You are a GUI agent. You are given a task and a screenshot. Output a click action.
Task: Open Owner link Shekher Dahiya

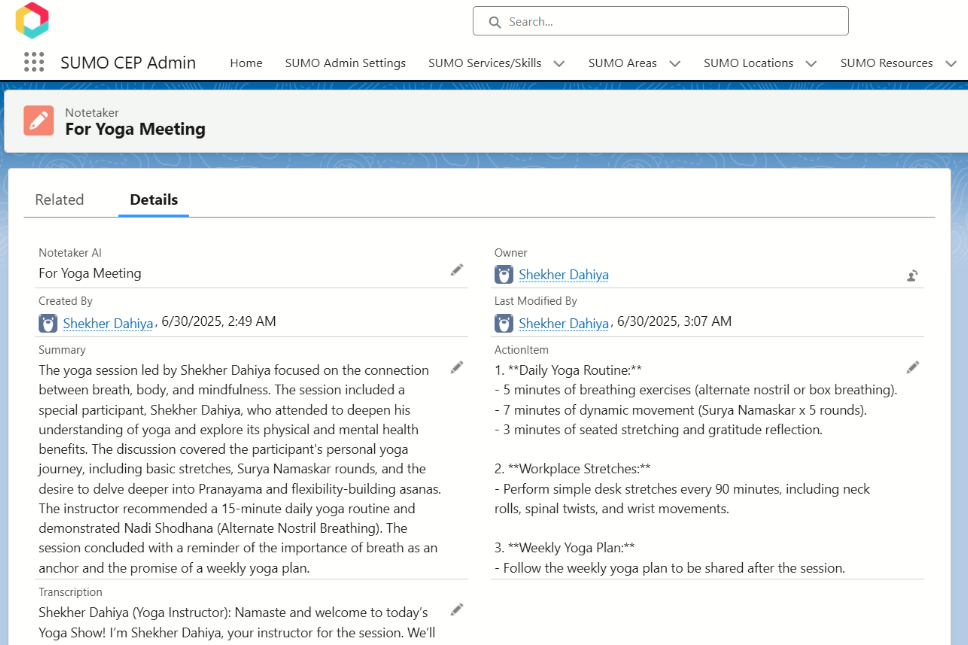(564, 275)
